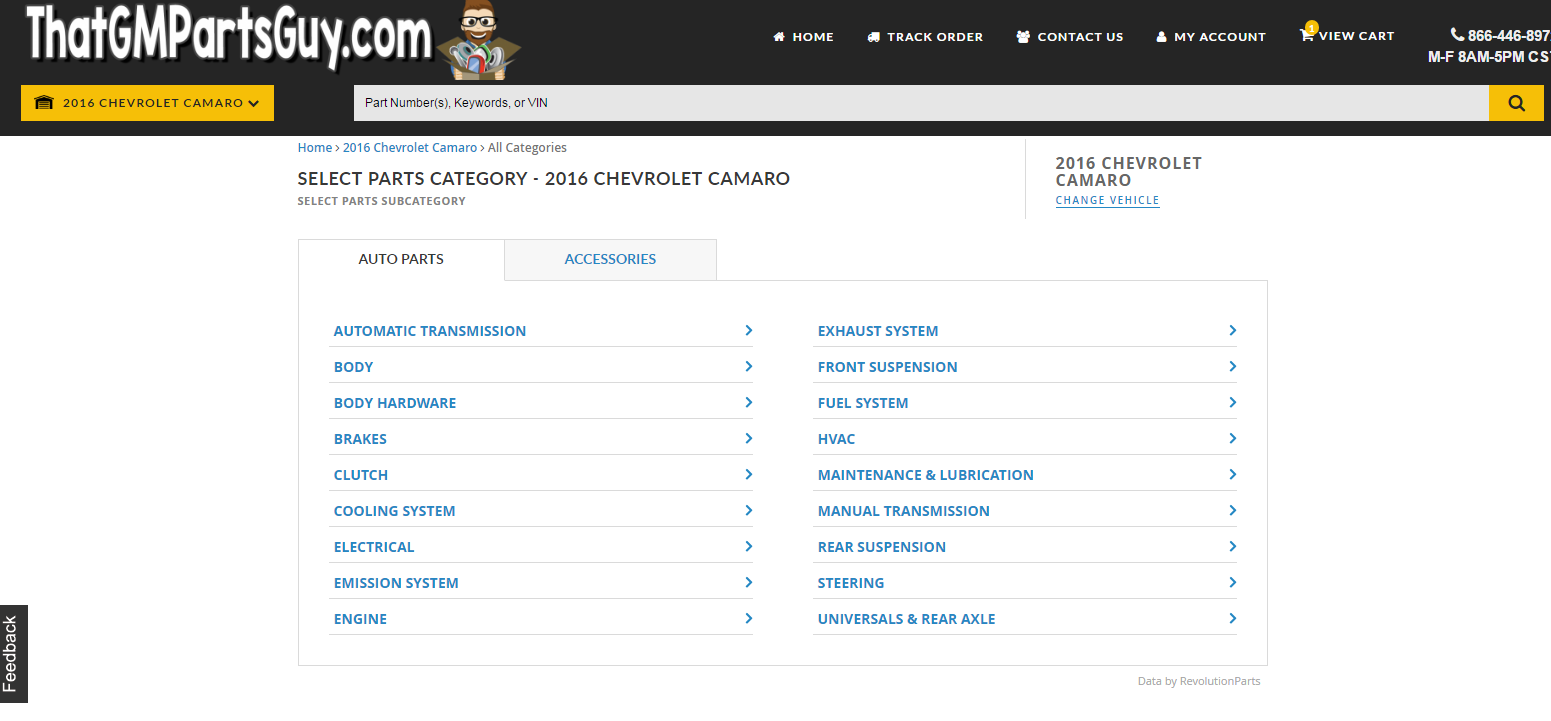Viewport: 1551px width, 721px height.
Task: Click the Data by RevolutionParts text
Action: click(1199, 681)
